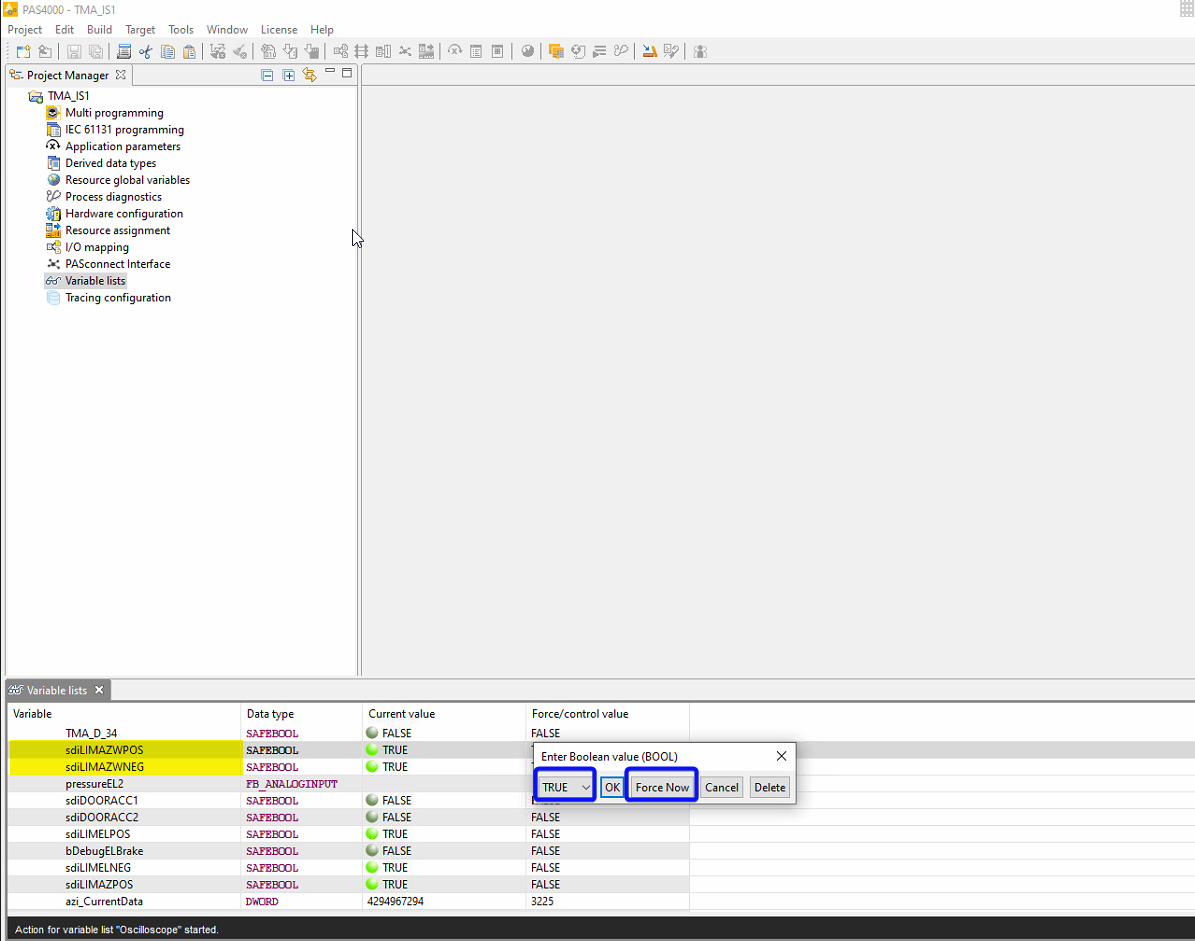Maximize the Project Manager panel

point(347,73)
